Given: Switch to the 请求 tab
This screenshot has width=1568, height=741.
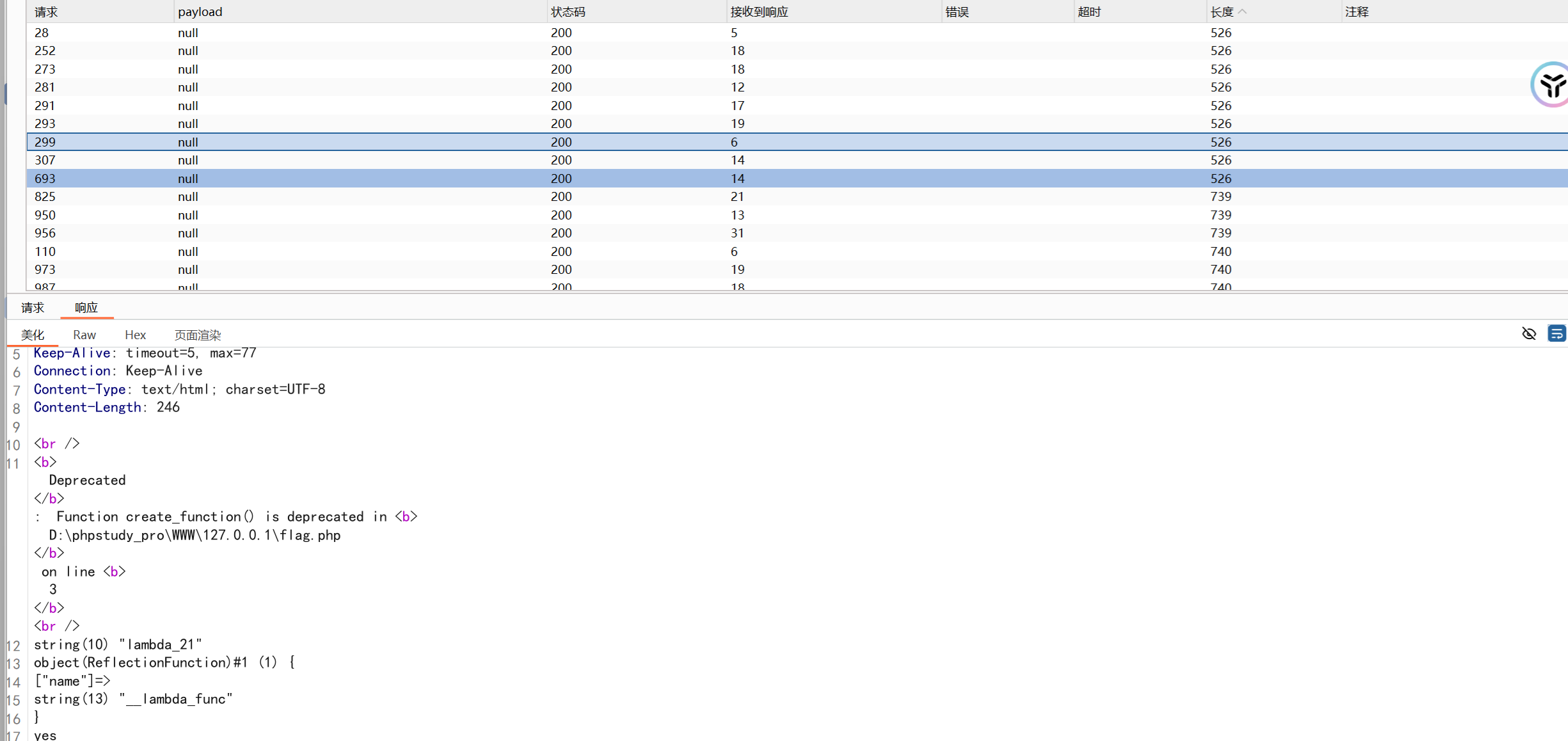Looking at the screenshot, I should pyautogui.click(x=33, y=308).
